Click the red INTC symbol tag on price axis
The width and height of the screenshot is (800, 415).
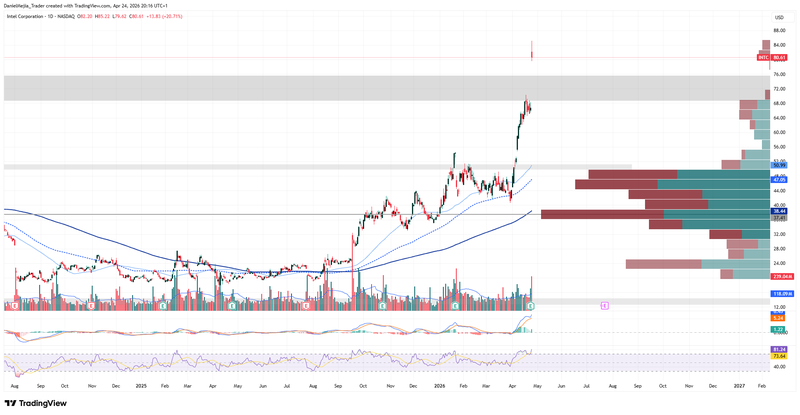[x=763, y=58]
